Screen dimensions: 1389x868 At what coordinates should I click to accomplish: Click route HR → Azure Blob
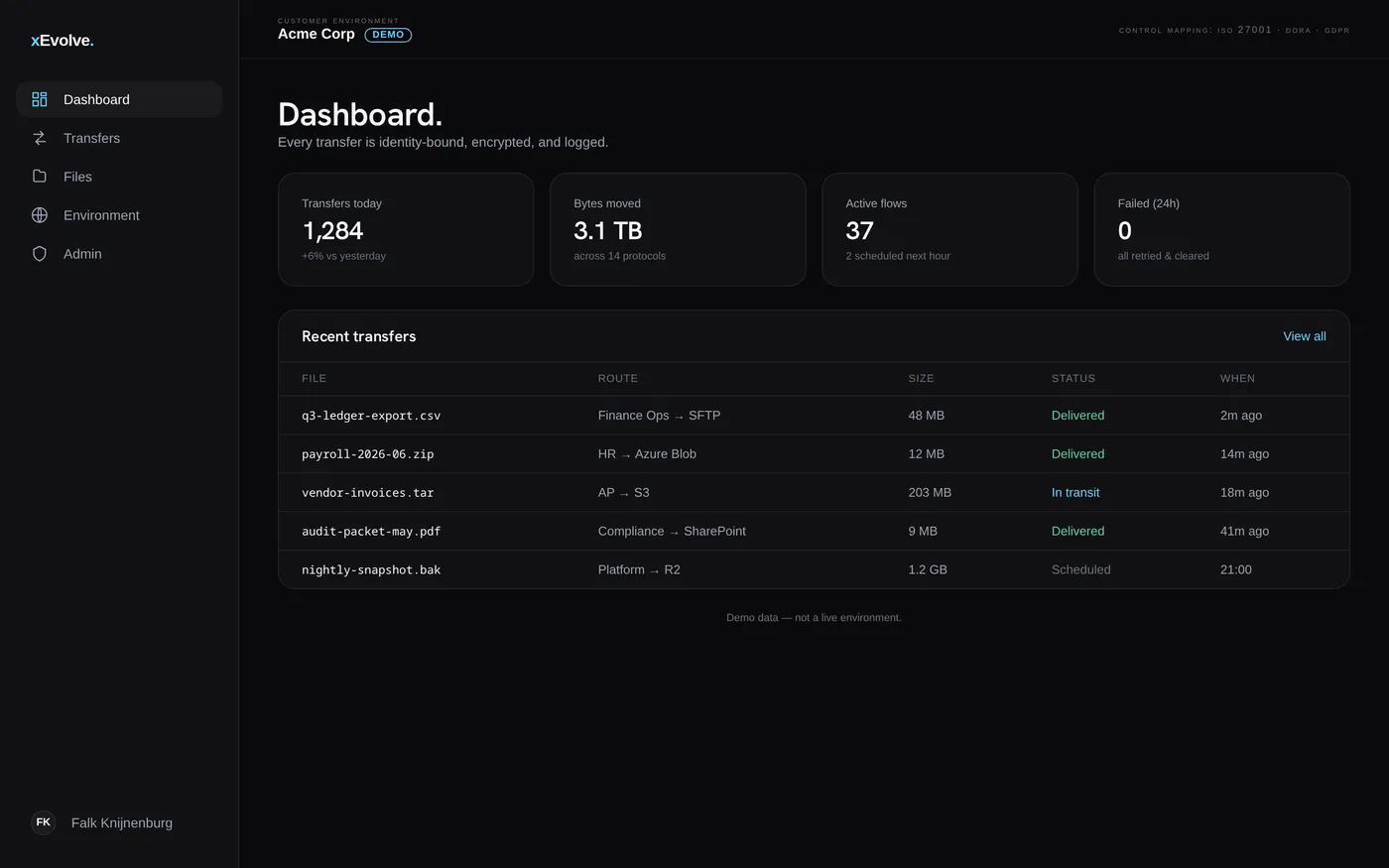(647, 454)
